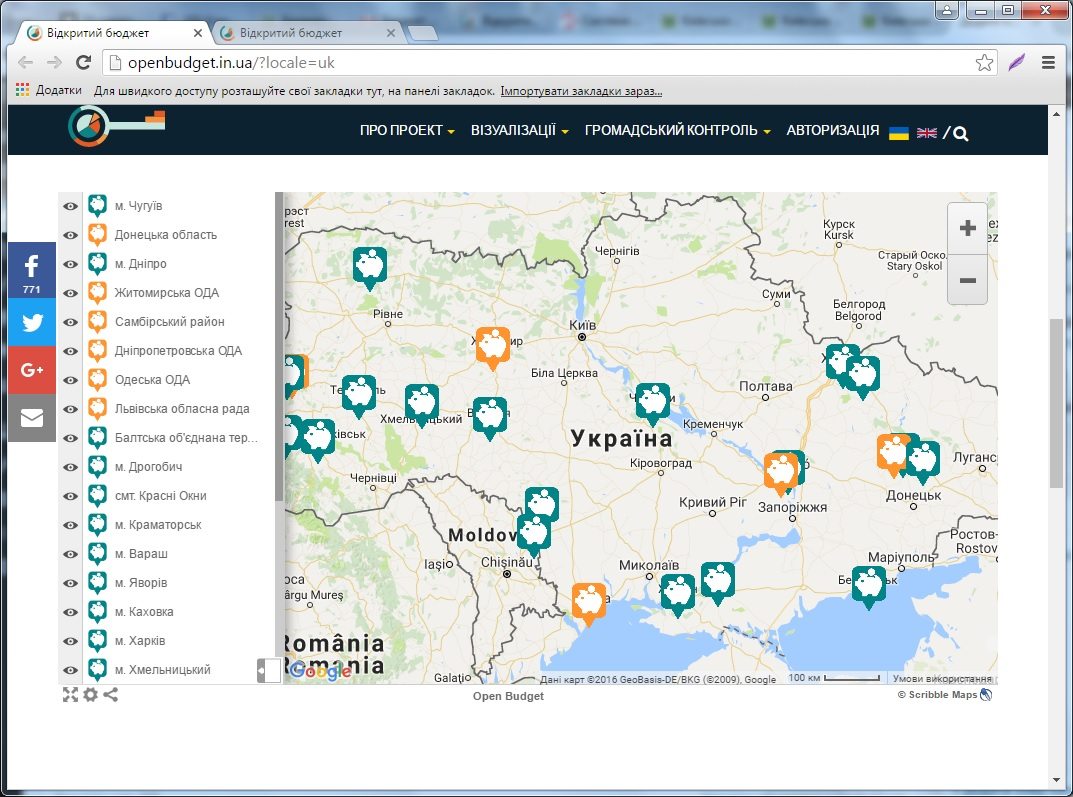1073x797 pixels.
Task: Switch language using the UK flag
Action: [927, 133]
